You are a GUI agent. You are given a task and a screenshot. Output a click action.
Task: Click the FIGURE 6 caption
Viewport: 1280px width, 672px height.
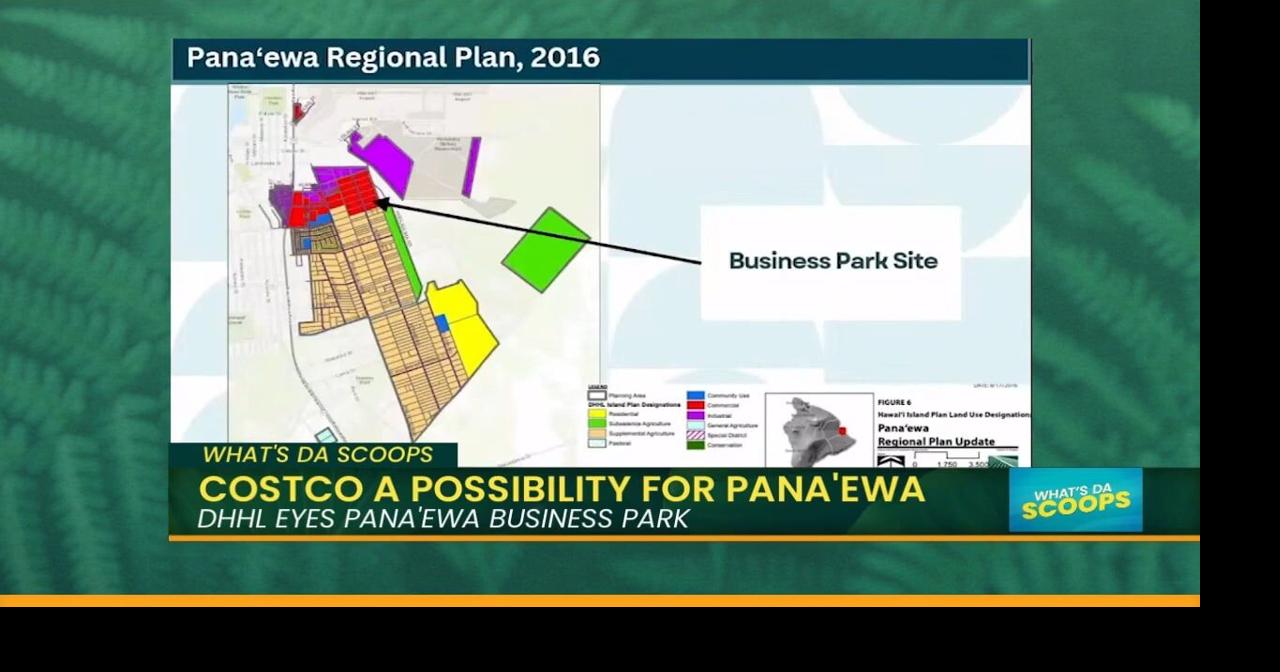894,402
